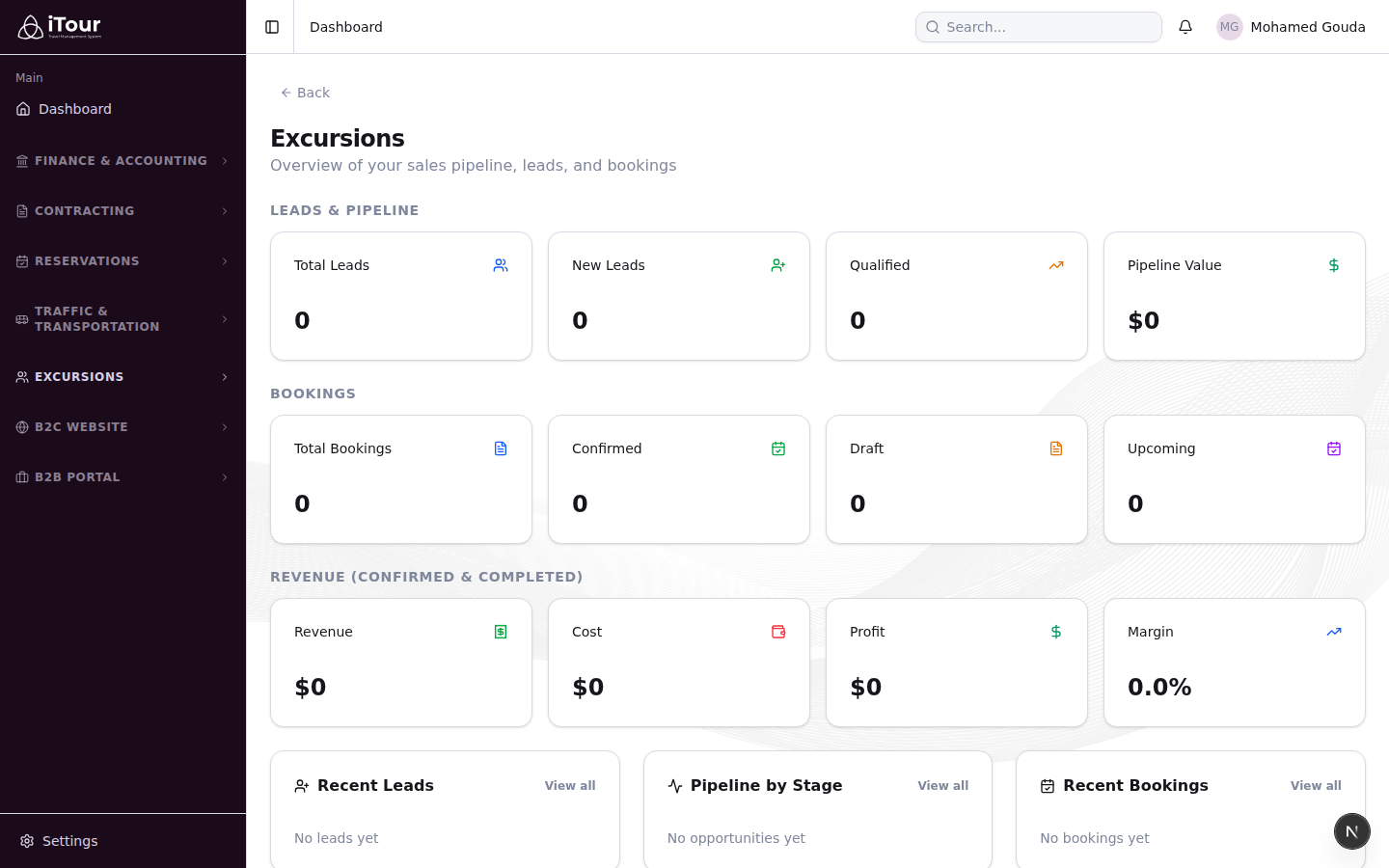Click the Revenue receipt icon

[501, 632]
